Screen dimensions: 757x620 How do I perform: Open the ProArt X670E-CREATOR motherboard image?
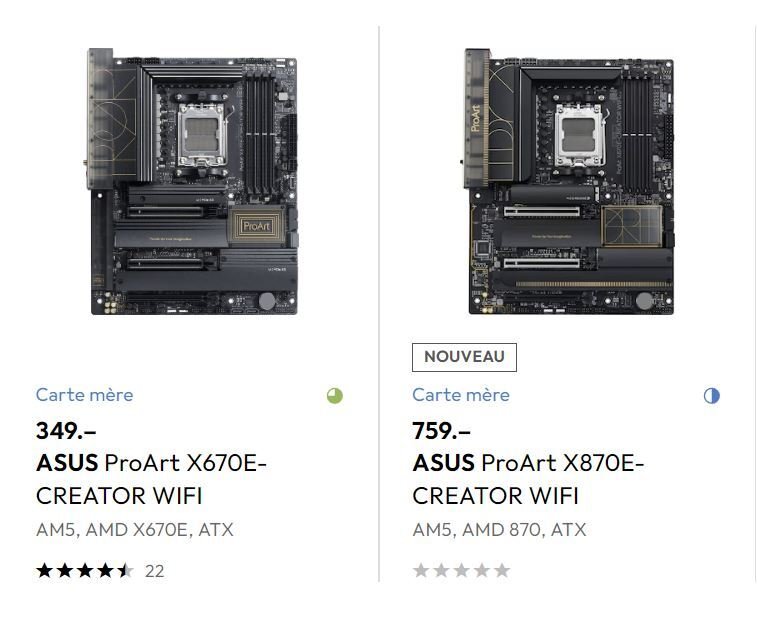(192, 182)
